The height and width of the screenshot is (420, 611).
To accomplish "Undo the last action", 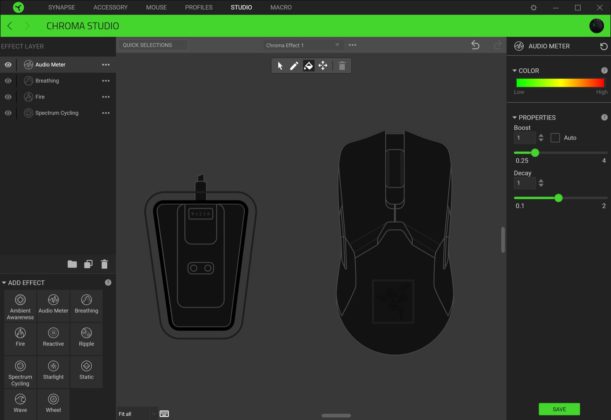I will tap(476, 45).
